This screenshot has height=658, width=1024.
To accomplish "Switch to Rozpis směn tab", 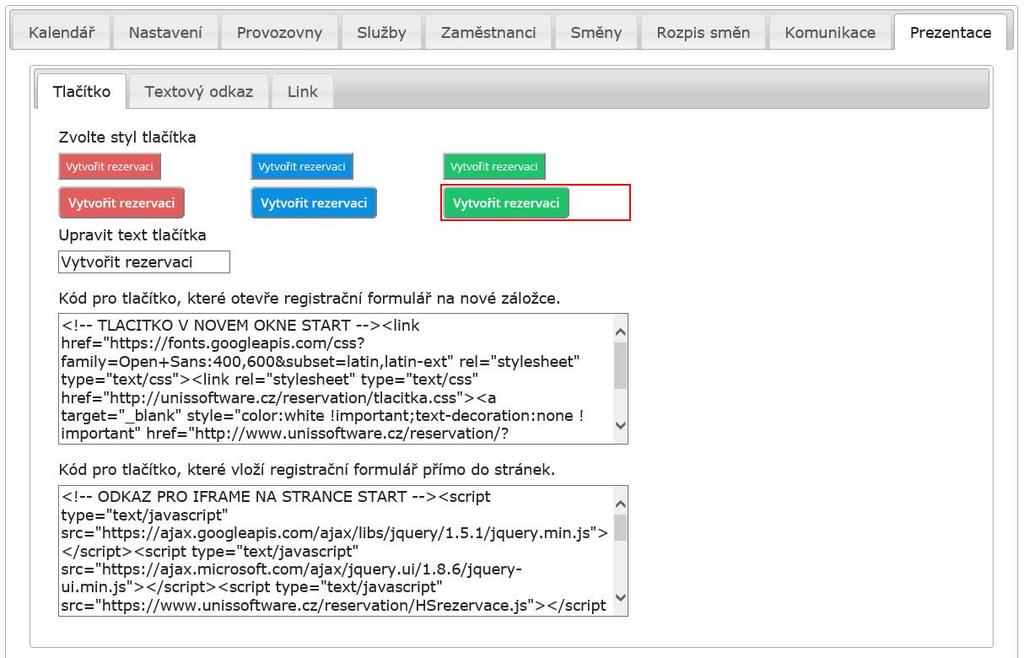I will pos(703,33).
